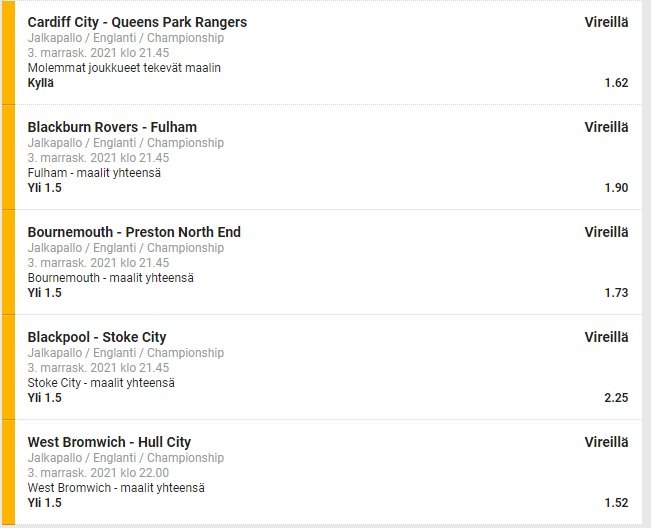Image resolution: width=651 pixels, height=528 pixels.
Task: Select 'Bournemouth - maalit yhteensä' market label
Action: 110,278
